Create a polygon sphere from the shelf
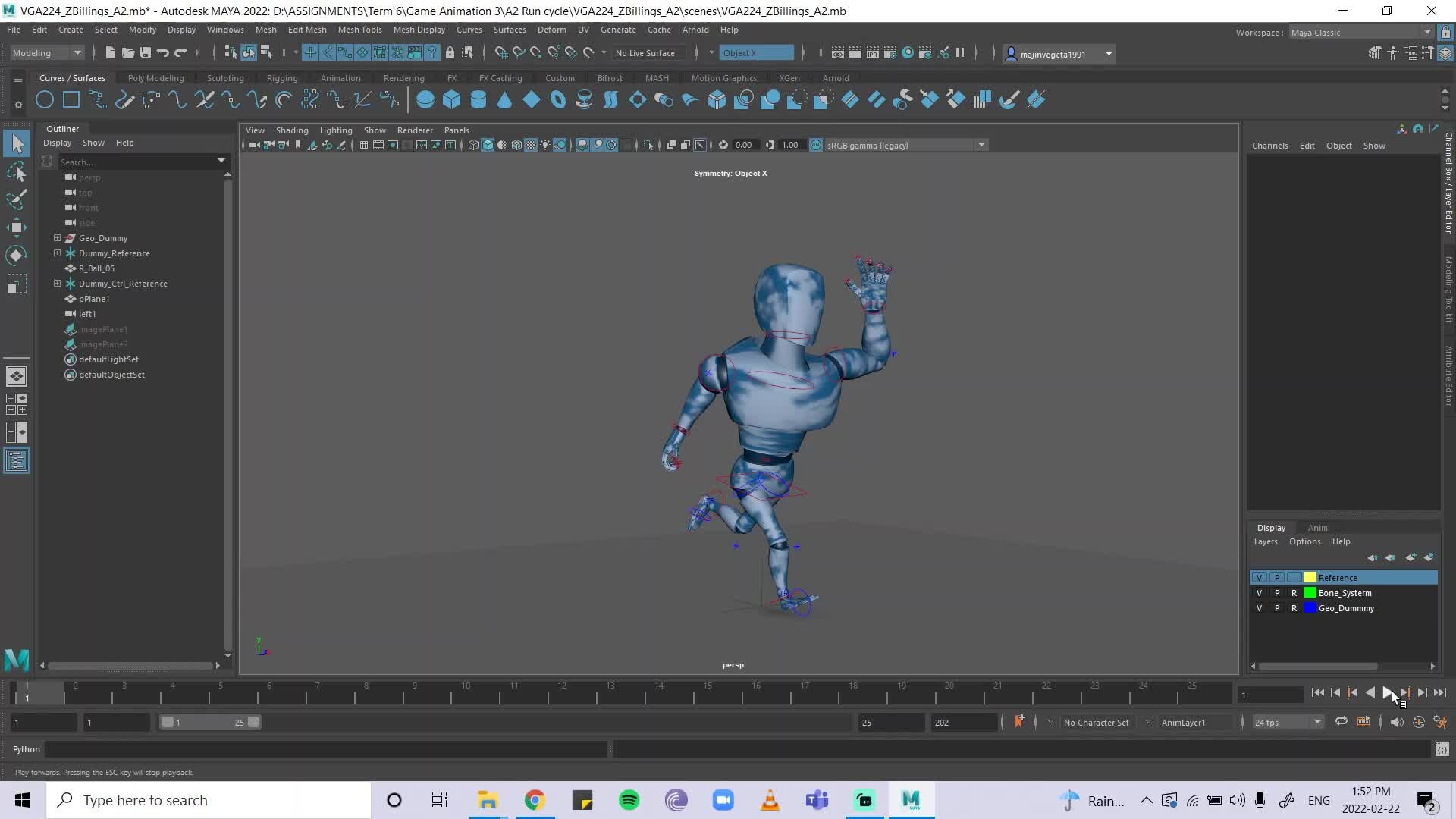The width and height of the screenshot is (1456, 819). pyautogui.click(x=425, y=99)
